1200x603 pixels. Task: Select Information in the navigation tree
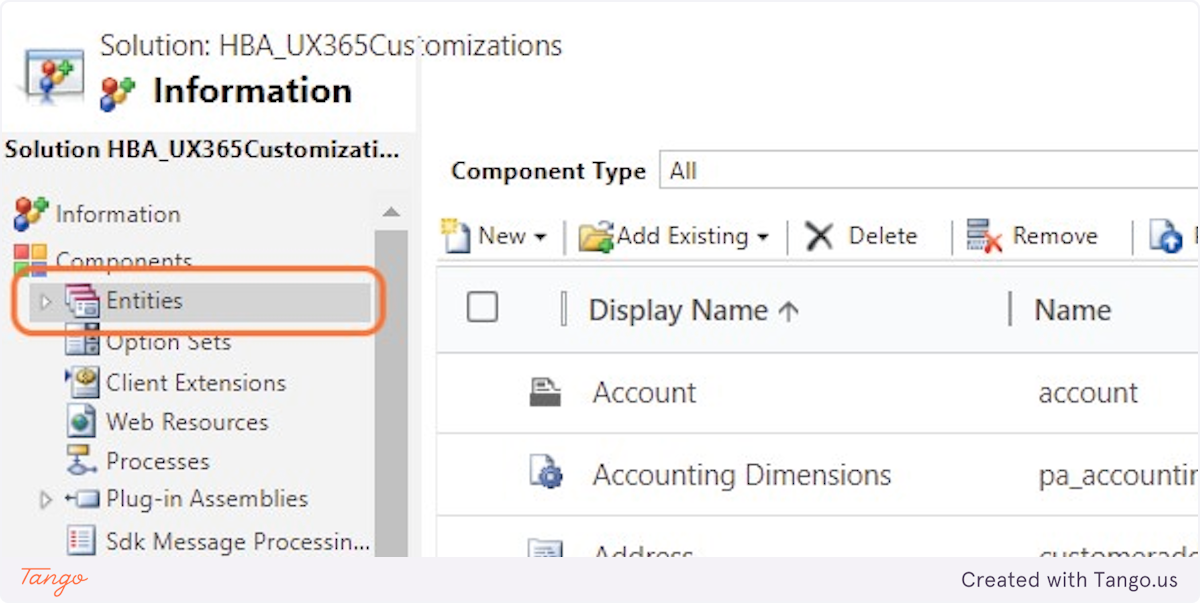[x=118, y=214]
